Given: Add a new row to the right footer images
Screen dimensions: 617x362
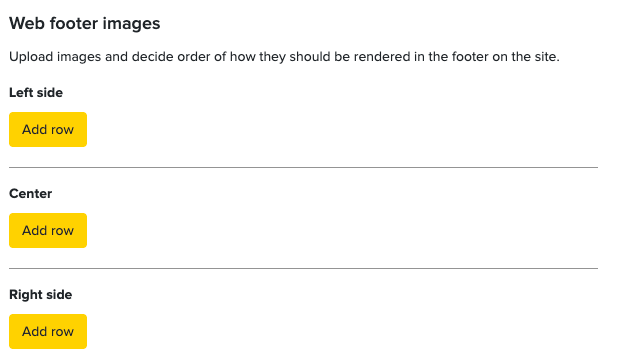Looking at the screenshot, I should click(48, 331).
